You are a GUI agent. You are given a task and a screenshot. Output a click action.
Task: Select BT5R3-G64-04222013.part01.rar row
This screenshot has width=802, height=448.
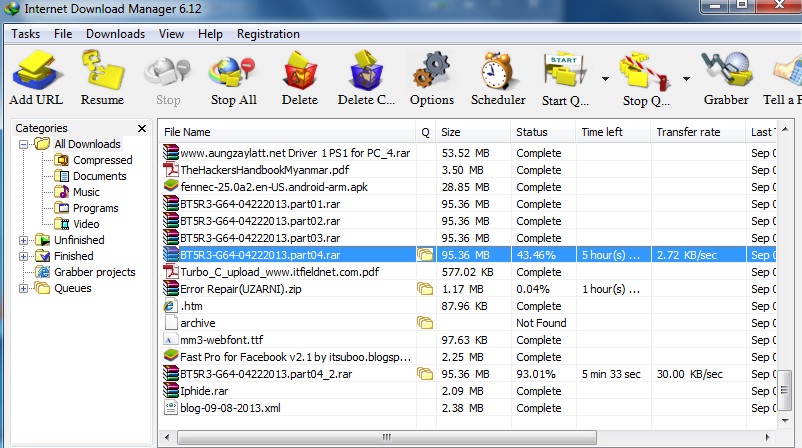tap(468, 204)
